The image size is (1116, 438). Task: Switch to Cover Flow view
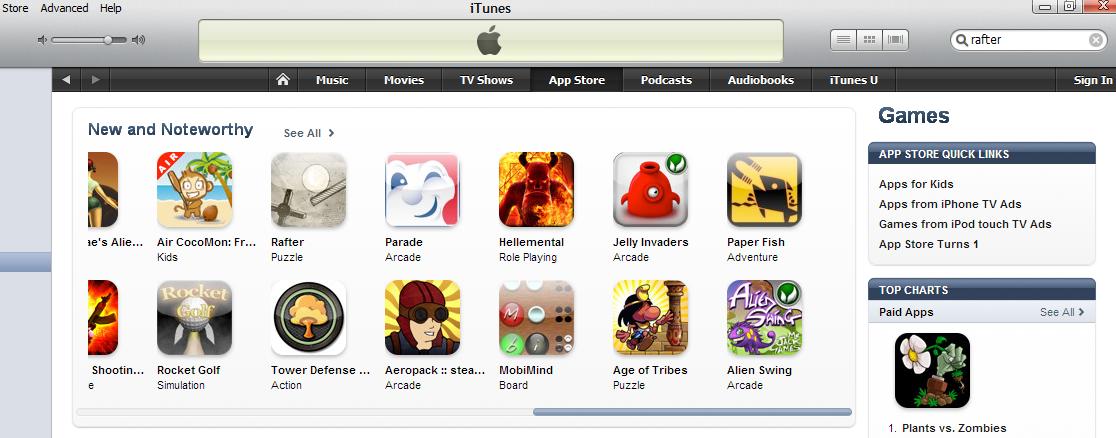895,40
